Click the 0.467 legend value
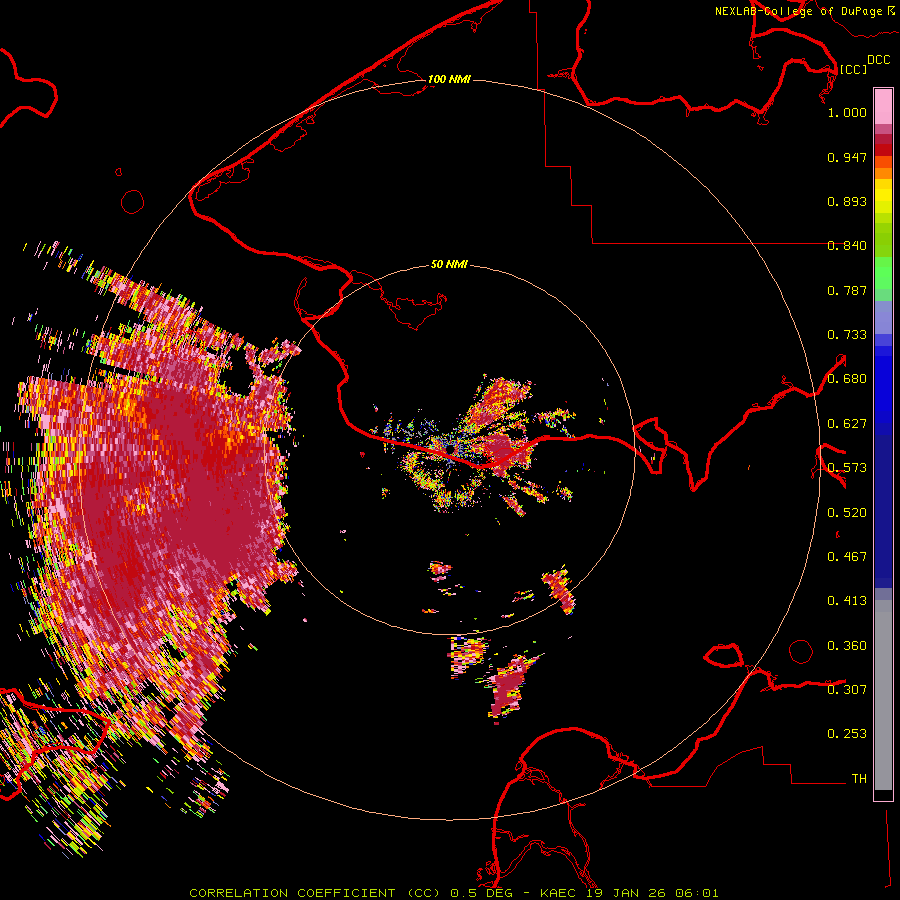900x900 pixels. pyautogui.click(x=847, y=557)
